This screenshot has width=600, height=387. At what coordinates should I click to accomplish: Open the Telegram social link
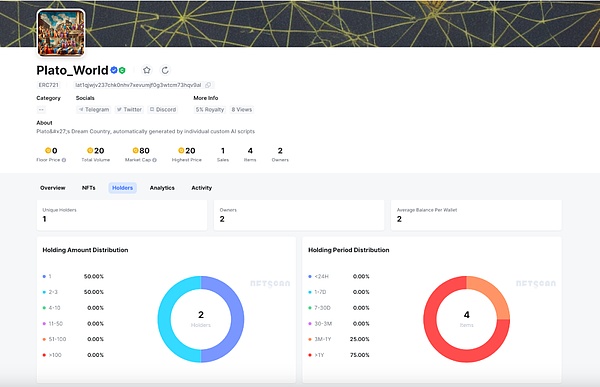94,109
